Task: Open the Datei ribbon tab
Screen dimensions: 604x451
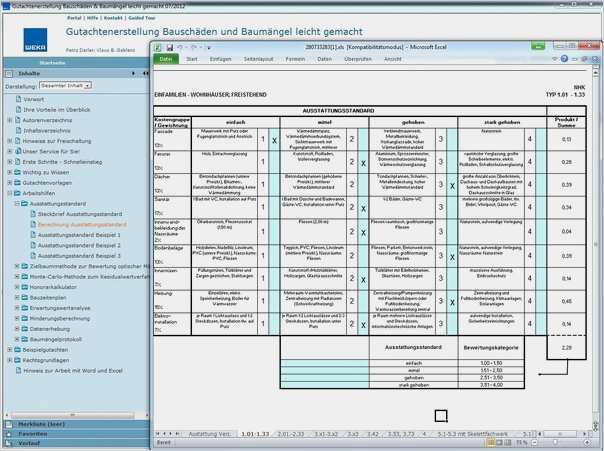Action: [165, 59]
